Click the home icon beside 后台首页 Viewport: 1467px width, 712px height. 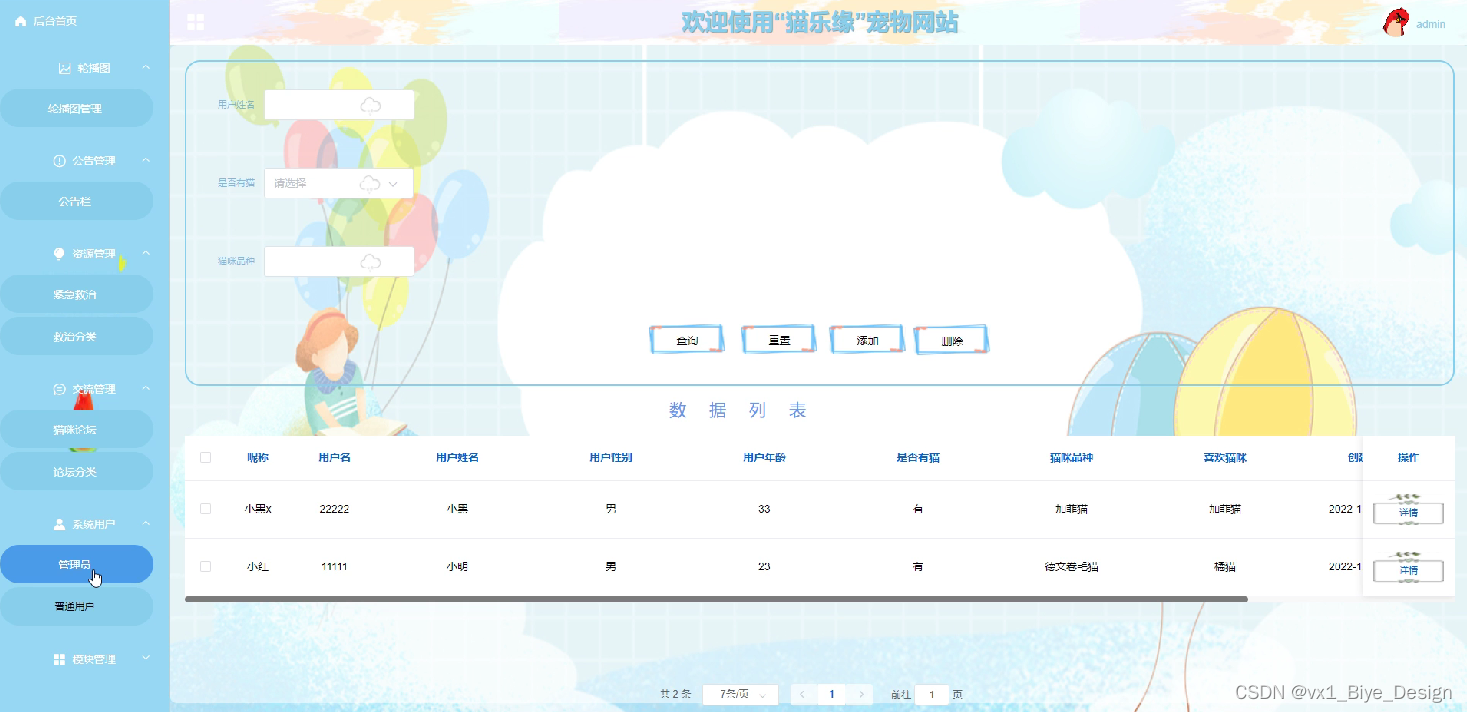[x=20, y=21]
